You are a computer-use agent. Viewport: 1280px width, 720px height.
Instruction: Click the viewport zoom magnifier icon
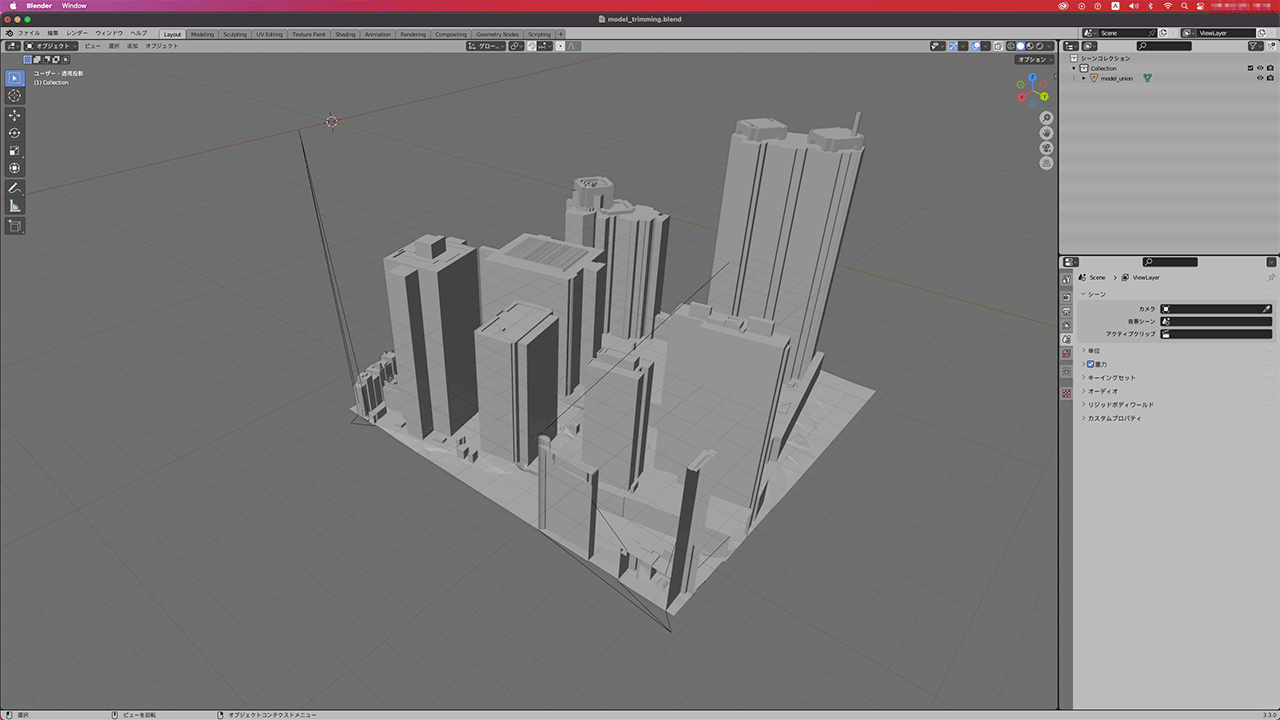[1047, 118]
